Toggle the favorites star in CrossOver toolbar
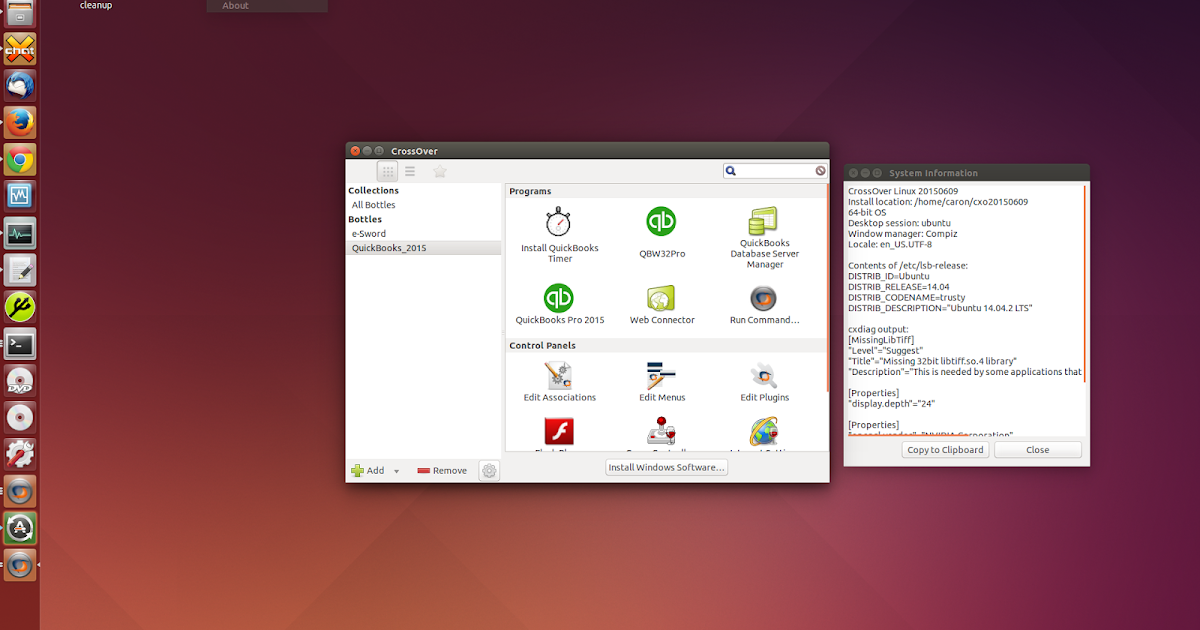The height and width of the screenshot is (630, 1200). pyautogui.click(x=439, y=171)
